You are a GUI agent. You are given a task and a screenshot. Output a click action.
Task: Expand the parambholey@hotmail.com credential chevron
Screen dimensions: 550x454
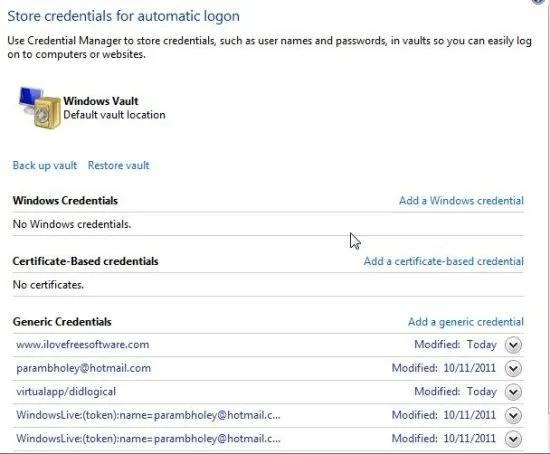click(x=513, y=368)
